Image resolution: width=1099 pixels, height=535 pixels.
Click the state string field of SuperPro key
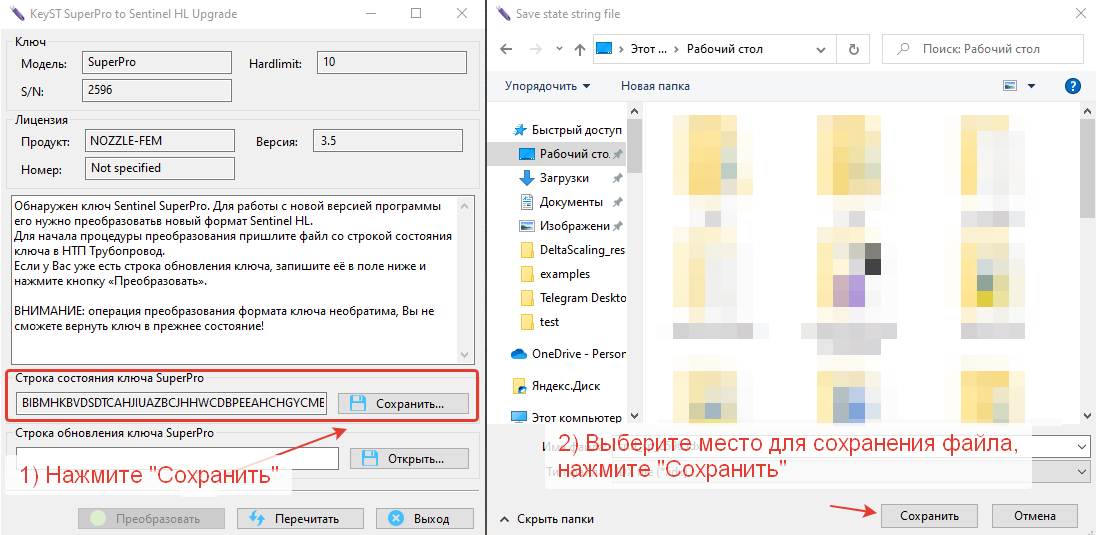[x=171, y=403]
